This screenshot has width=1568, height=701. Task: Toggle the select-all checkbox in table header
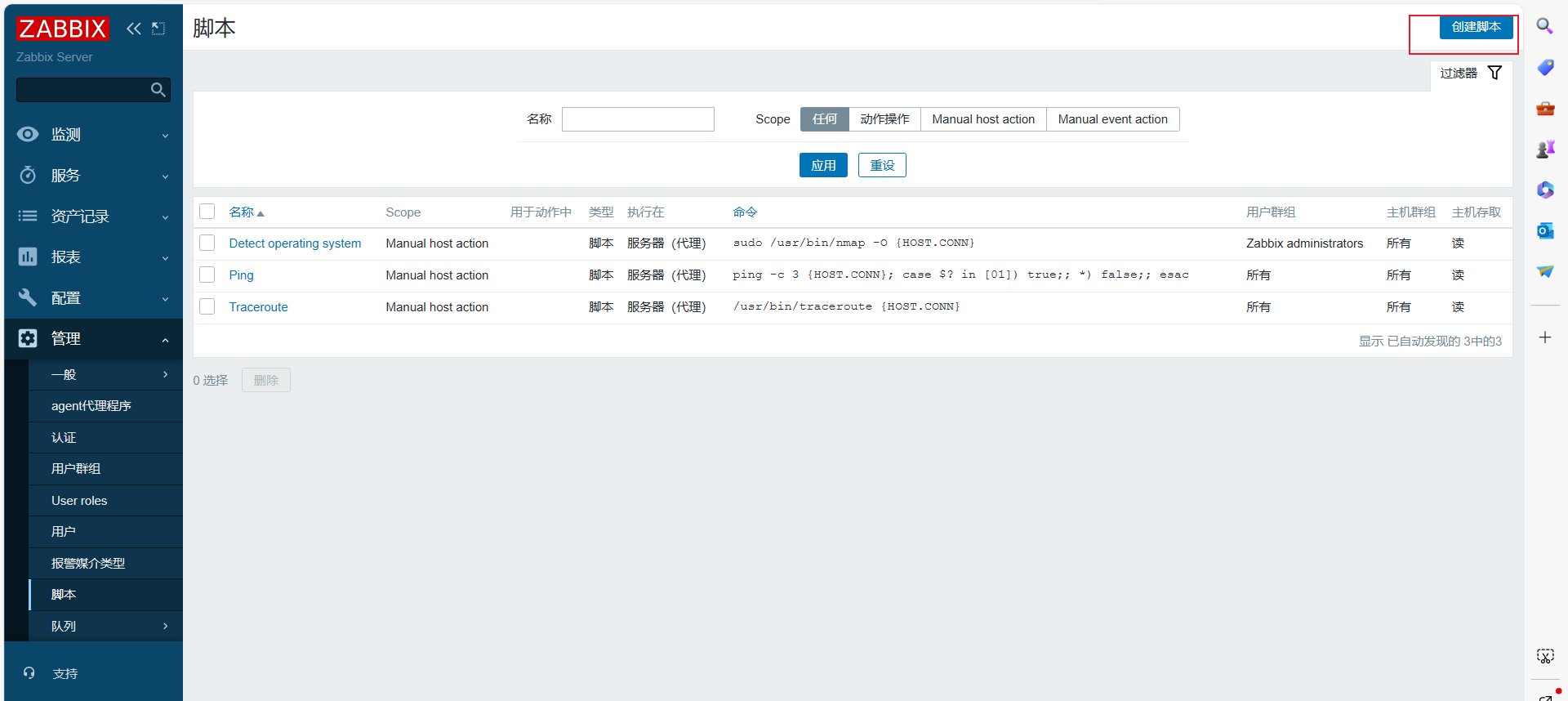(x=207, y=212)
